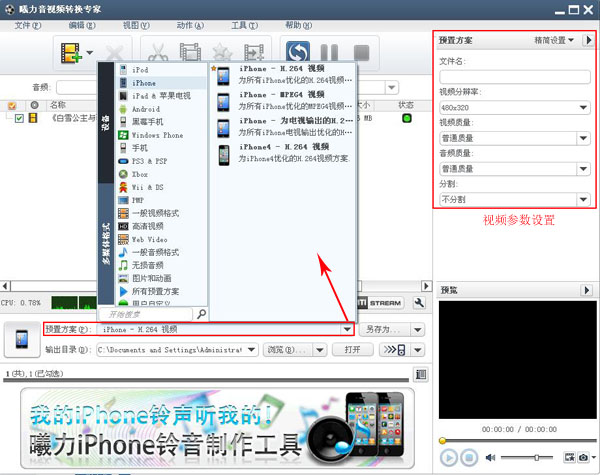This screenshot has height=475, width=600.
Task: Open the 另存为 dropdown arrow
Action: coord(418,329)
